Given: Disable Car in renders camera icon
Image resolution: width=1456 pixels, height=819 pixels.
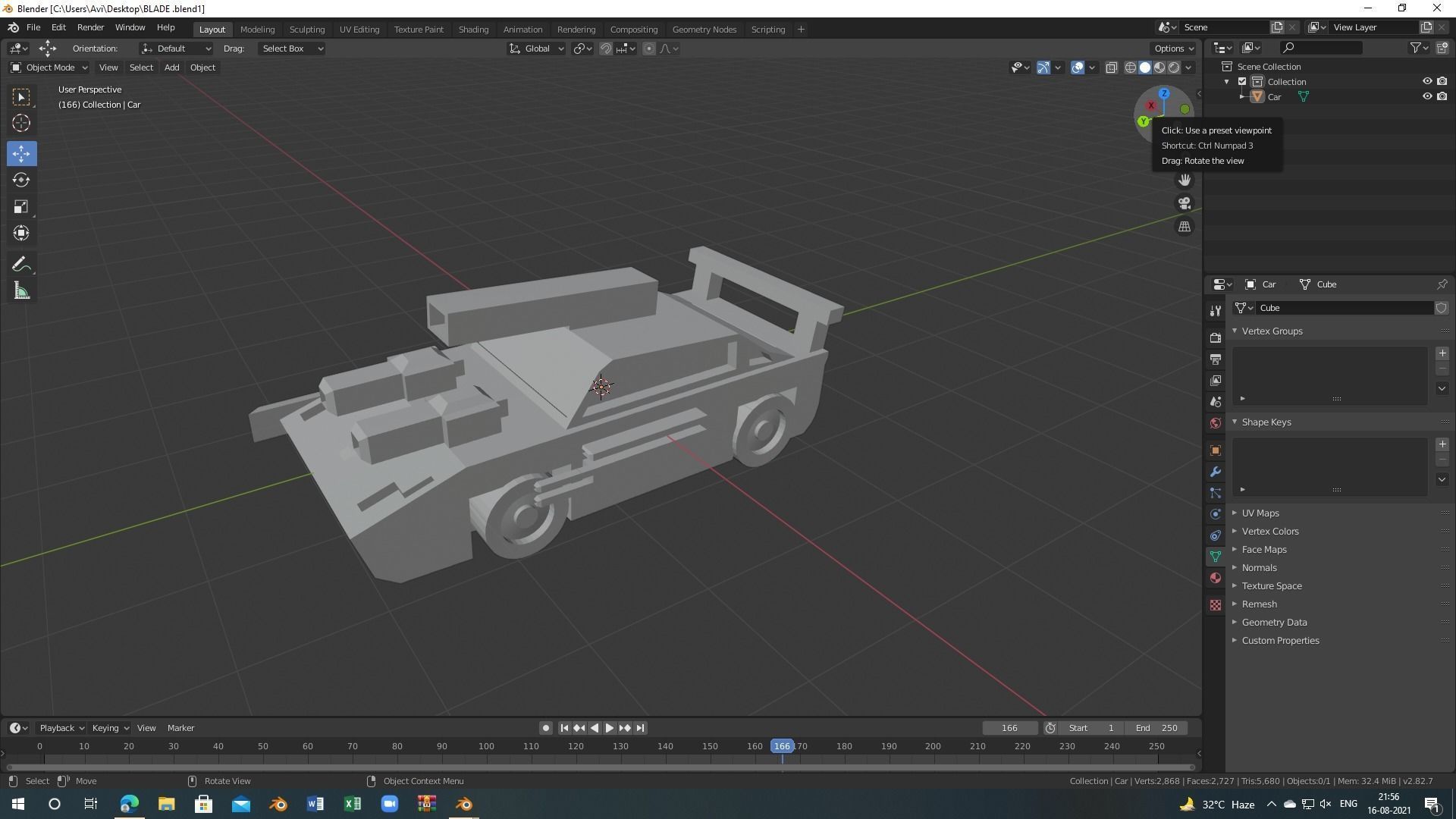Looking at the screenshot, I should click(x=1442, y=96).
